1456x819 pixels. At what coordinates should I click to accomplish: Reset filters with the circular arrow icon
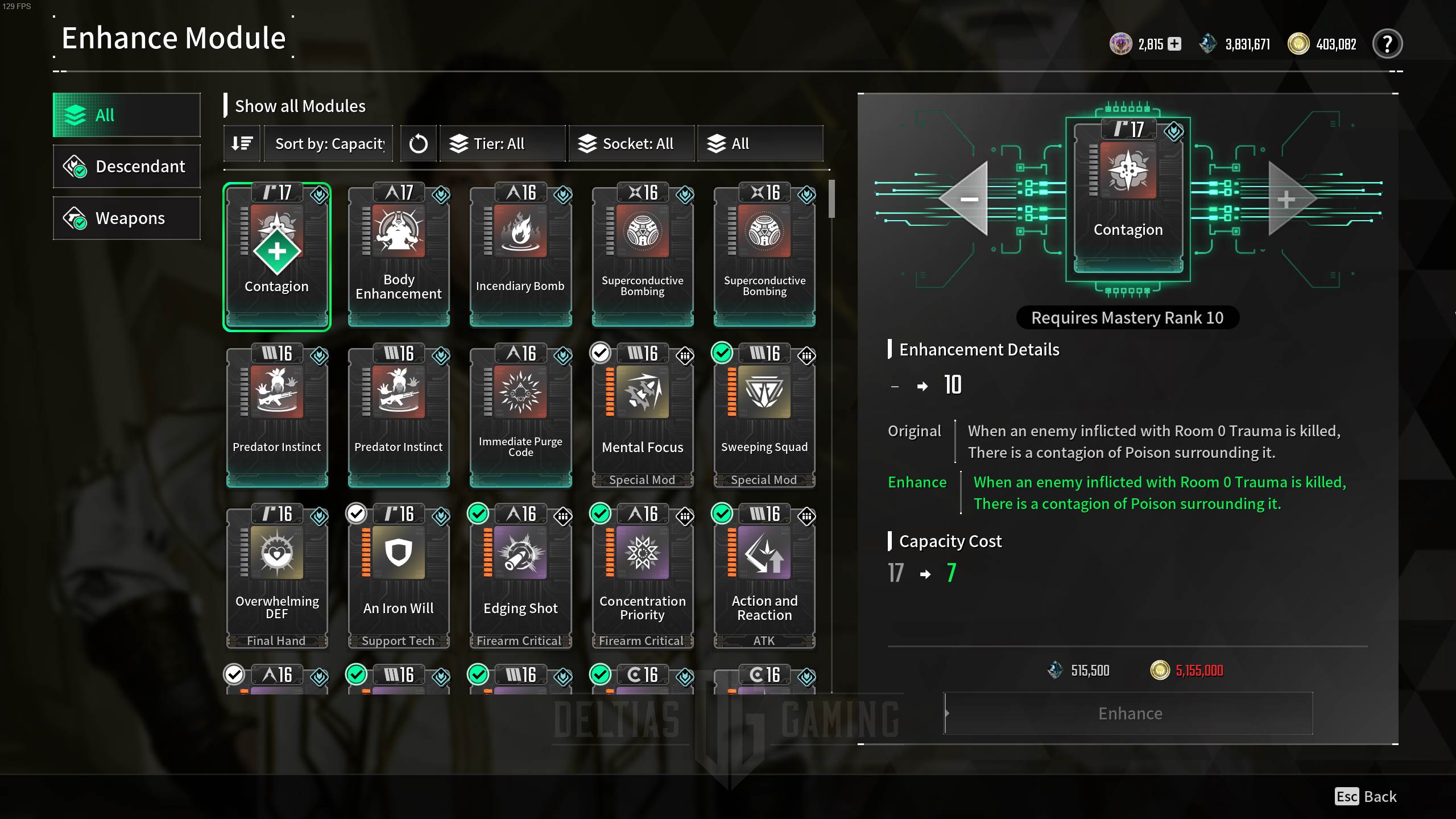[418, 143]
